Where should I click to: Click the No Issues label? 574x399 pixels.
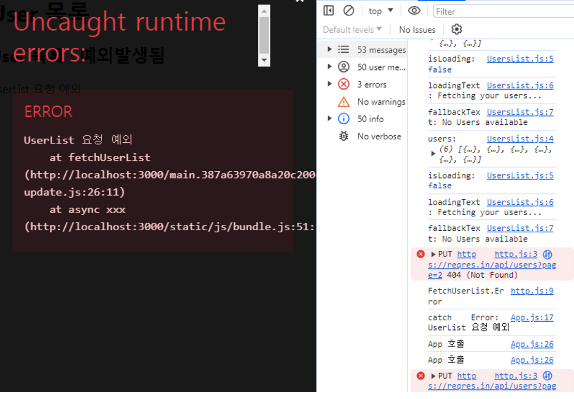(417, 29)
